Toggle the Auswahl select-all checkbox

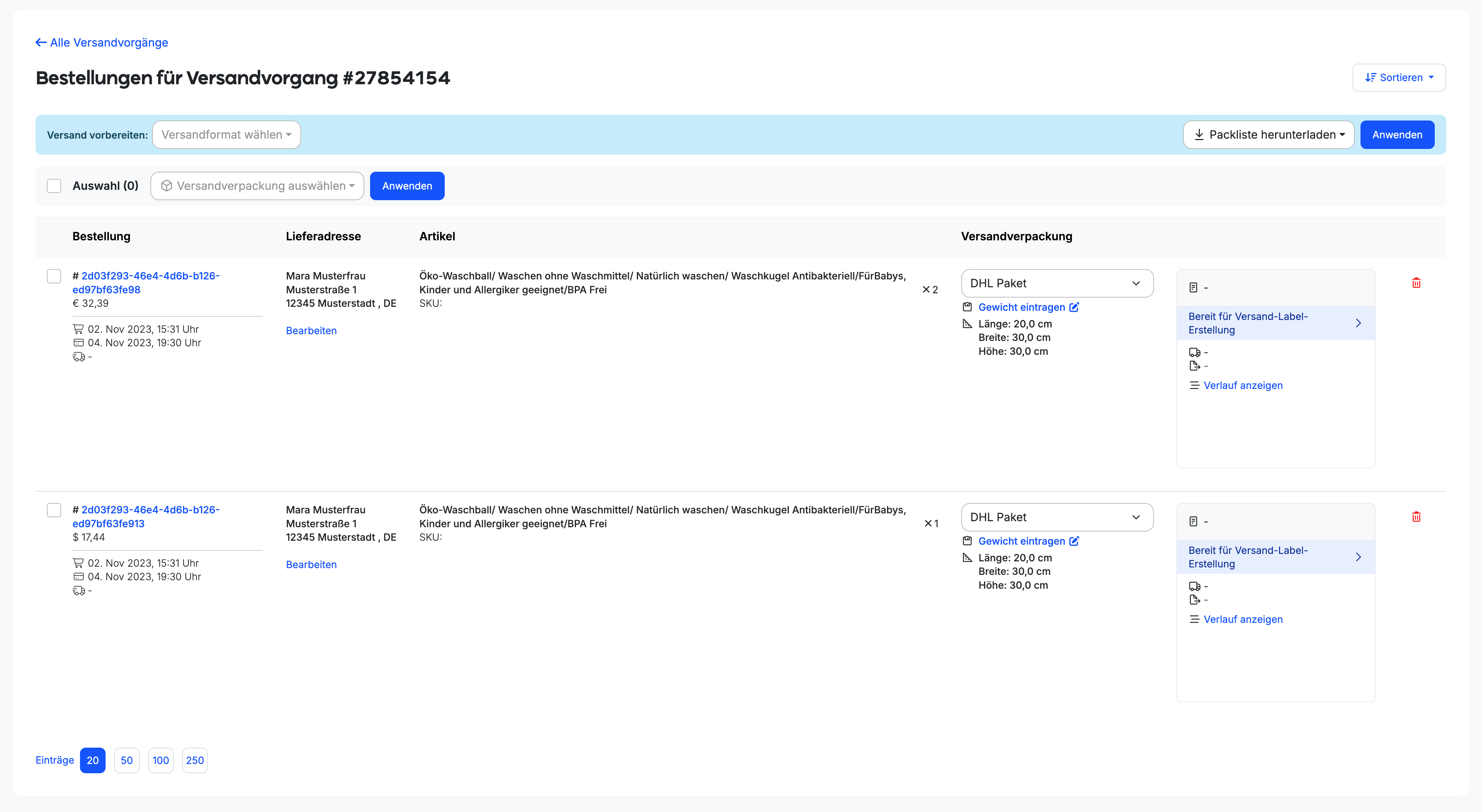coord(54,186)
